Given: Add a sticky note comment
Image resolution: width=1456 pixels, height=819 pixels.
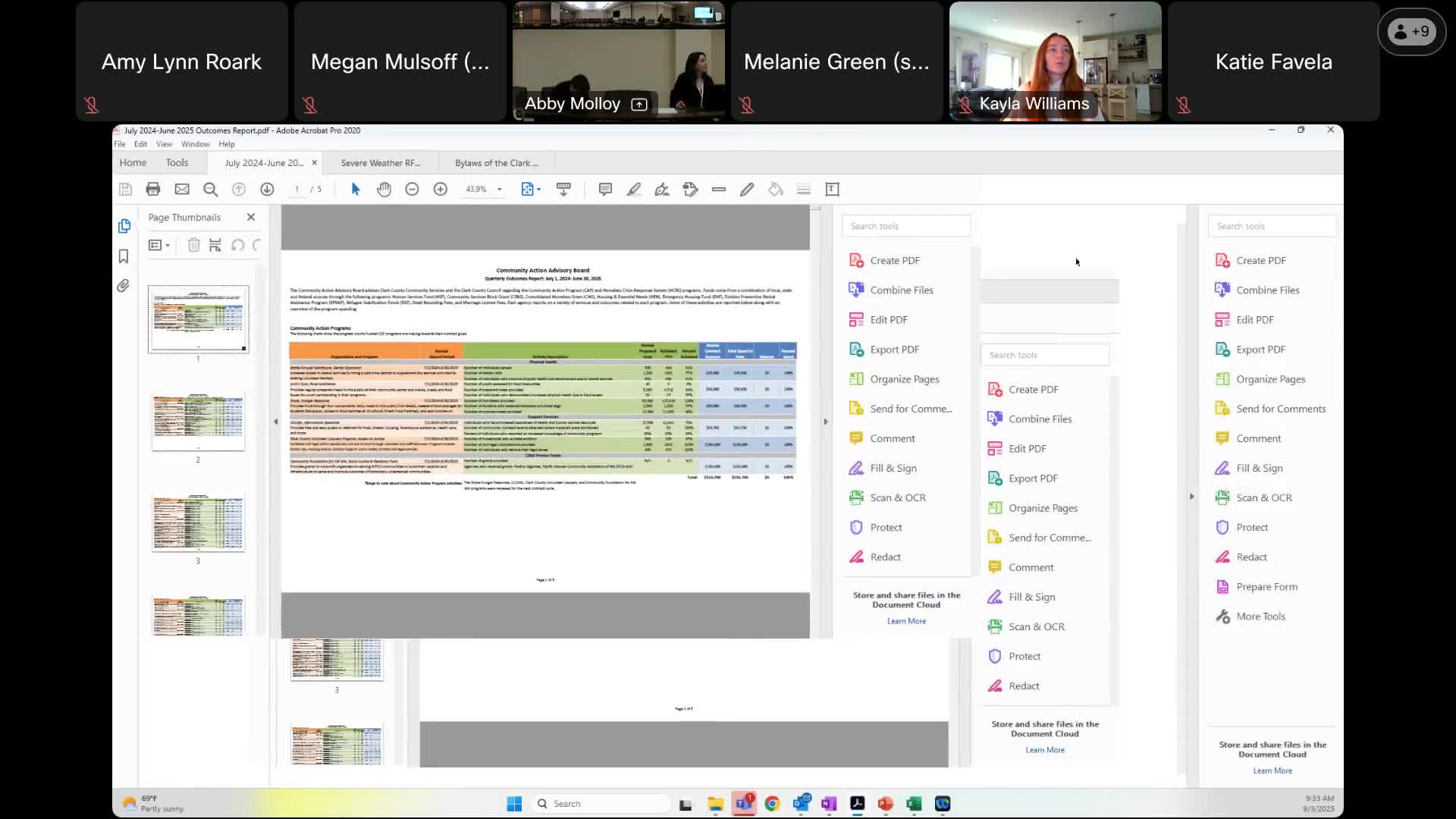Looking at the screenshot, I should point(605,190).
